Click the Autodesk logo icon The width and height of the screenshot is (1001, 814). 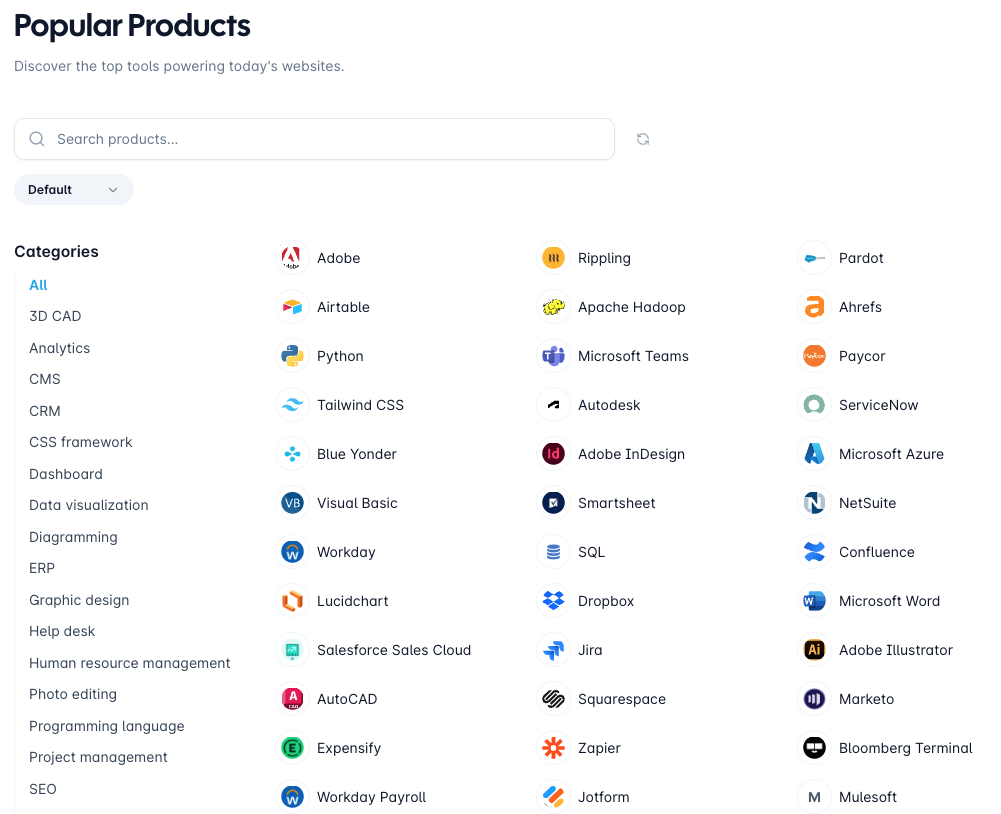point(553,405)
